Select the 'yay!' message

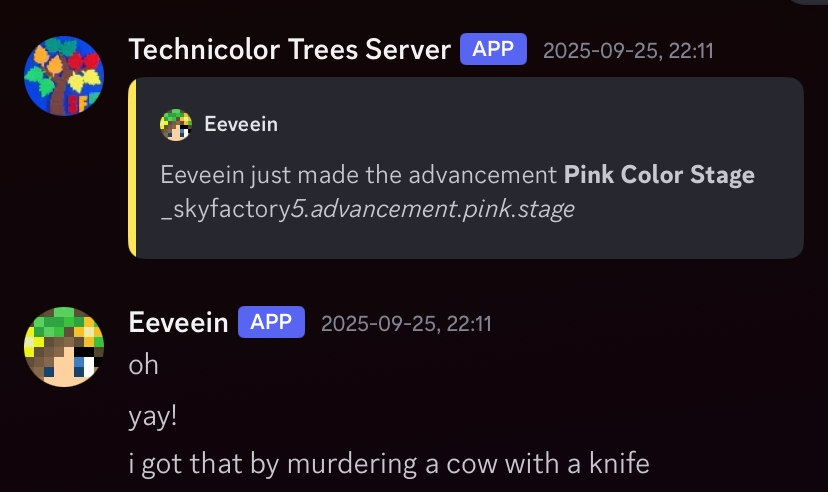[x=153, y=416]
